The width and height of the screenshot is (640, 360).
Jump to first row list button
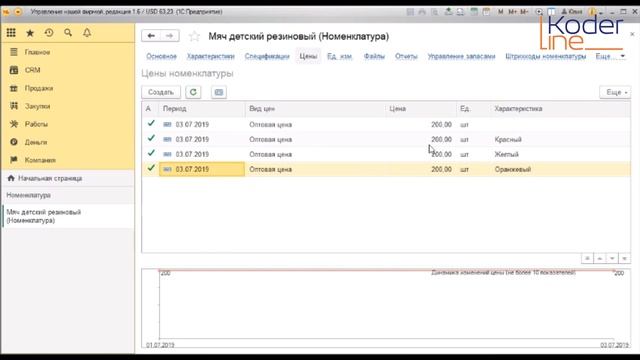[x=587, y=258]
